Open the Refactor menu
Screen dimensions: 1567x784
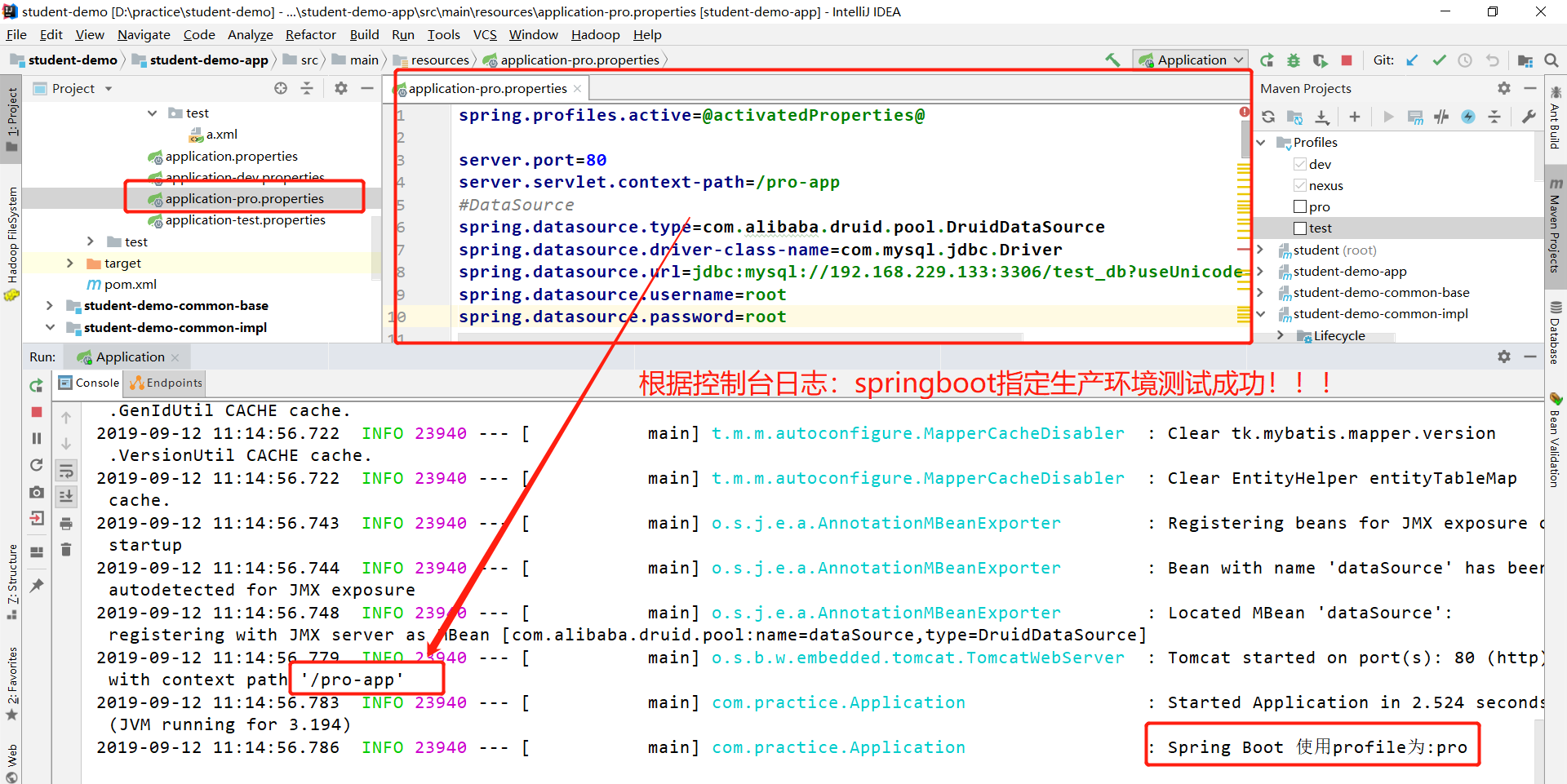[310, 34]
